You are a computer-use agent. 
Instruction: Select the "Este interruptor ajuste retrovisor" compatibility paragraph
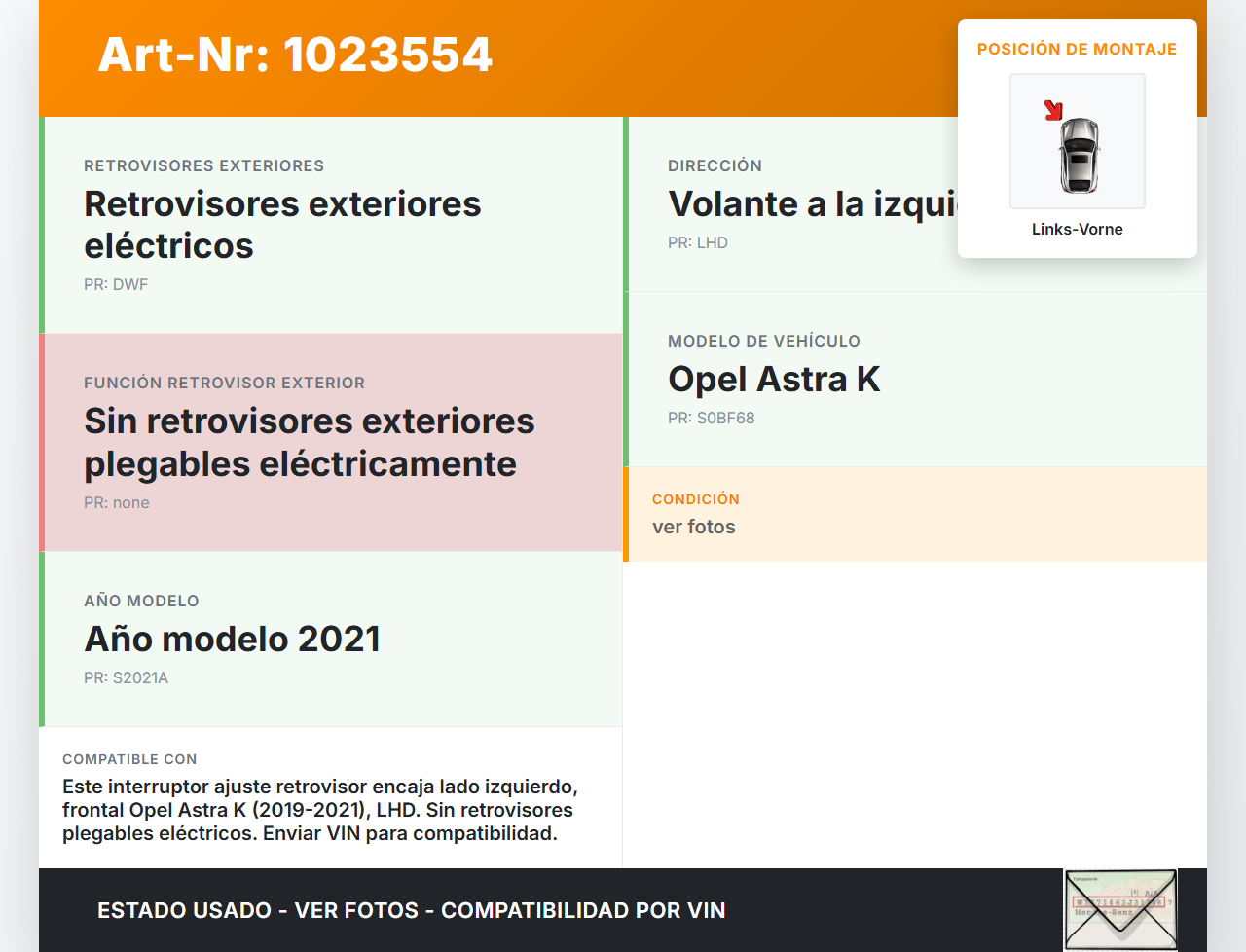320,810
